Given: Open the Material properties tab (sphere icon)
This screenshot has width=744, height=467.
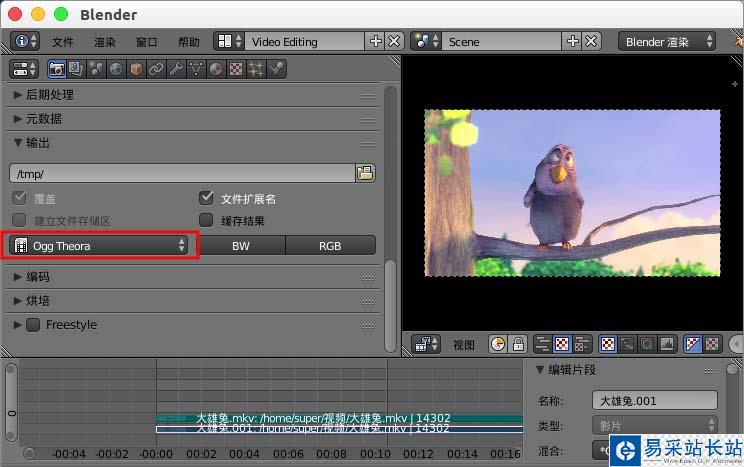Looking at the screenshot, I should coord(215,69).
